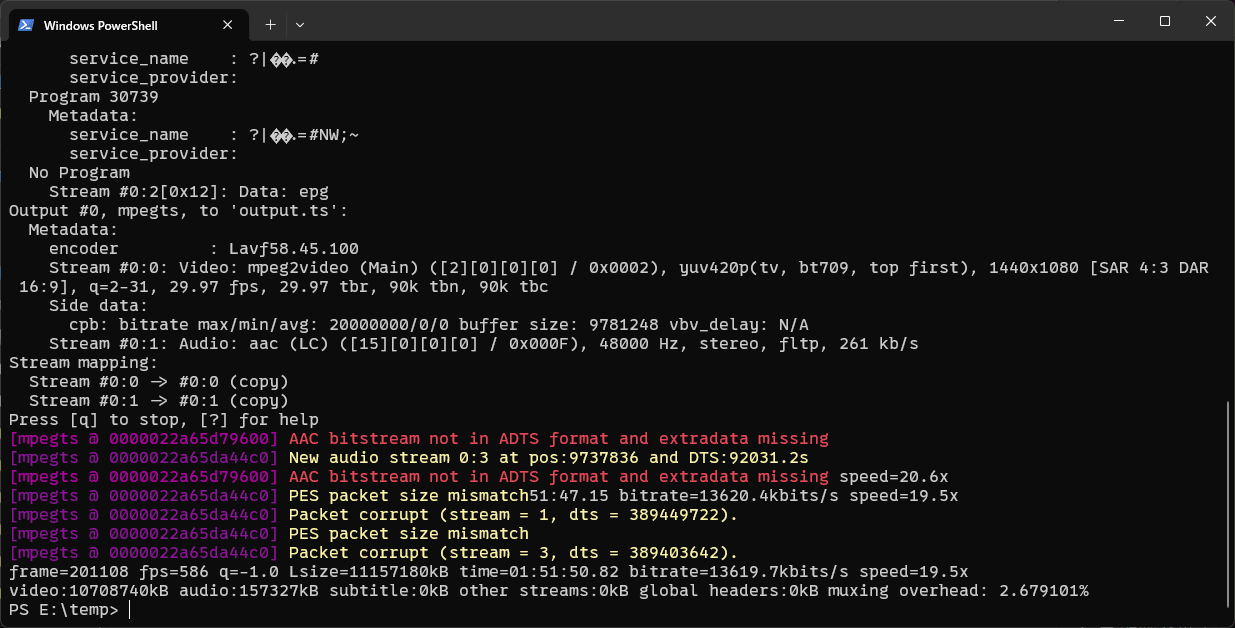Close the terminal window
This screenshot has height=628, width=1235.
pos(1211,22)
